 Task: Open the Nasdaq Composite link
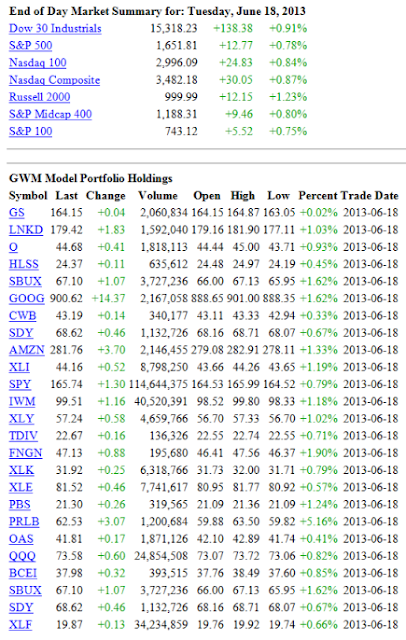point(54,80)
